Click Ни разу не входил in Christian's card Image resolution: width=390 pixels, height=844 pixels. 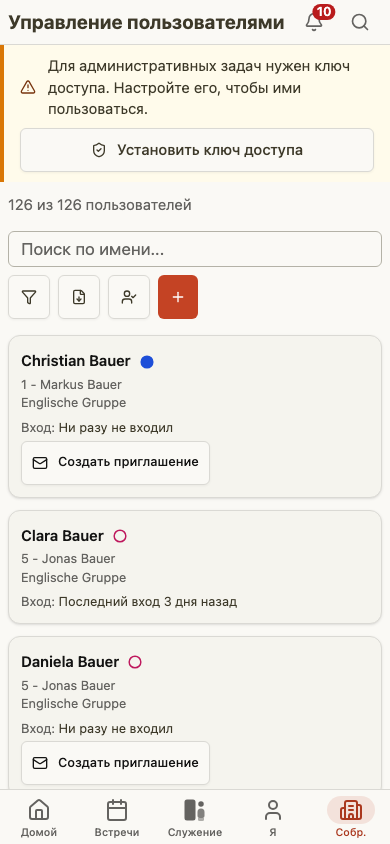116,428
